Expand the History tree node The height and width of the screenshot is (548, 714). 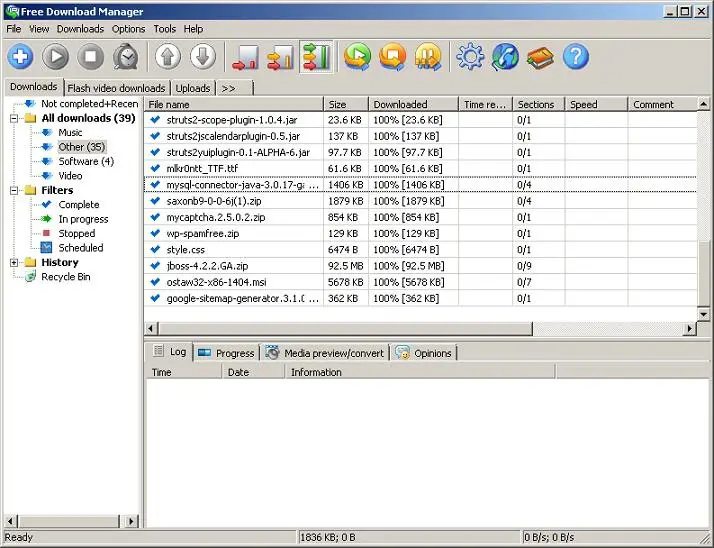pos(14,262)
